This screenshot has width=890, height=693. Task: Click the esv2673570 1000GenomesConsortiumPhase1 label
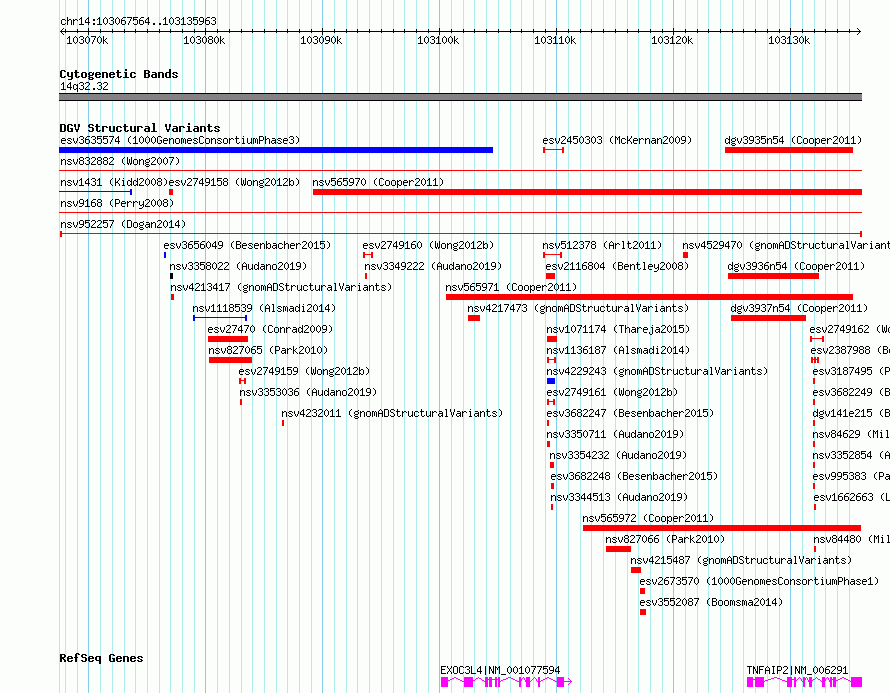[x=759, y=581]
